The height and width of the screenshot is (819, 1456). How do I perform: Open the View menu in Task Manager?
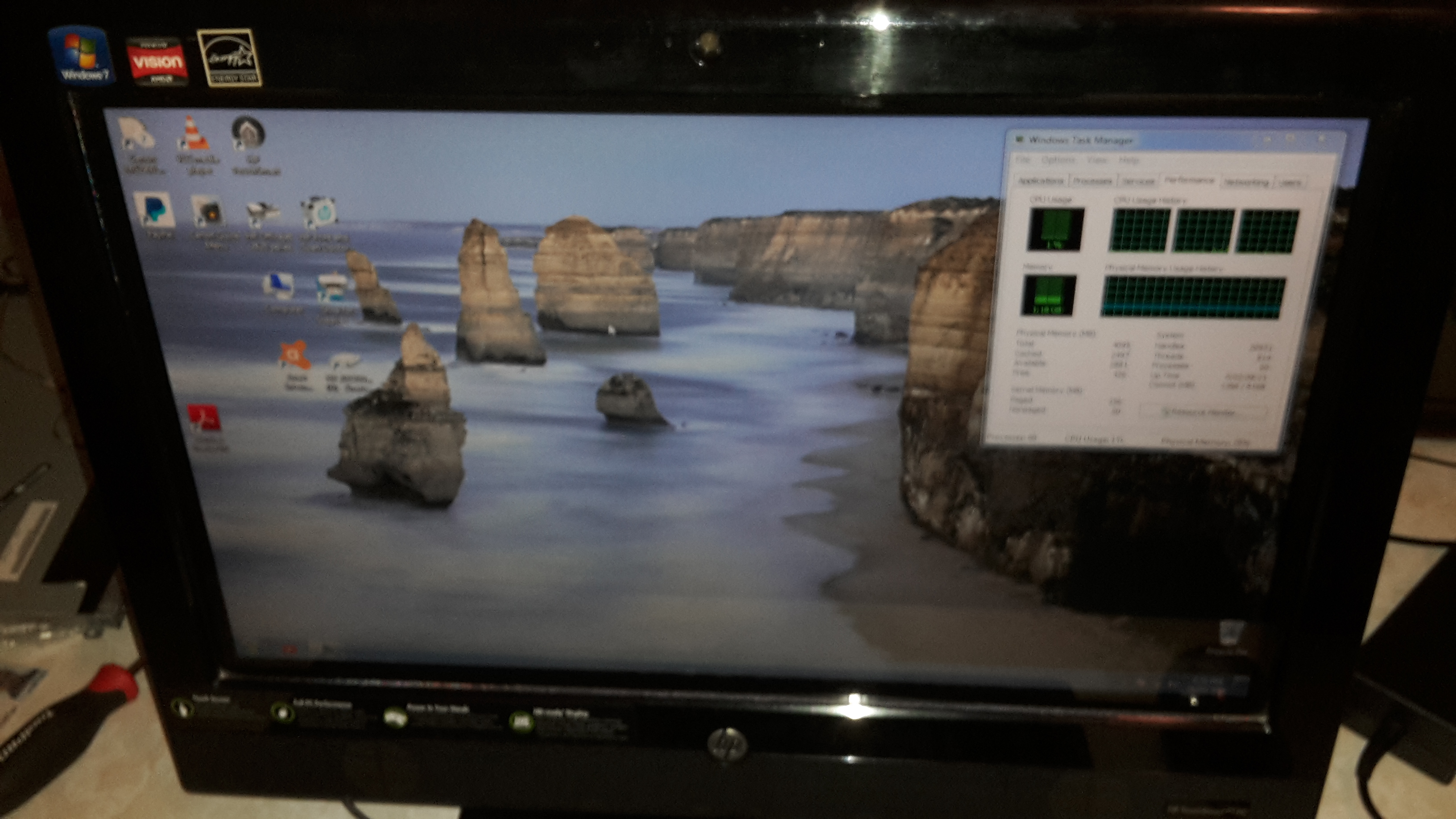pyautogui.click(x=1096, y=161)
